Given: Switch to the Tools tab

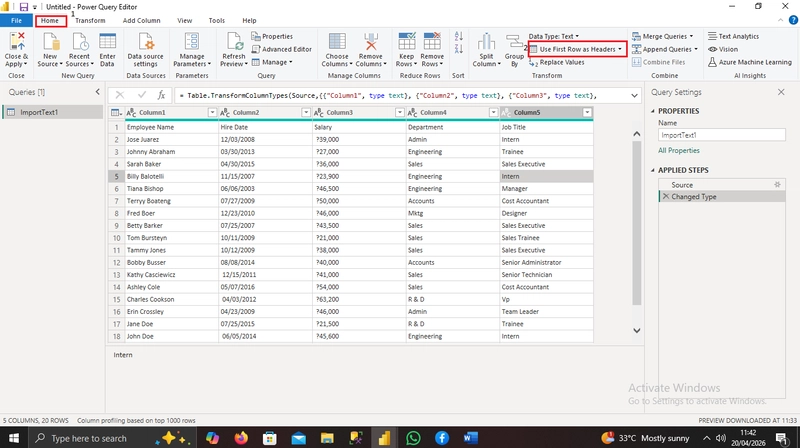Looking at the screenshot, I should [216, 20].
